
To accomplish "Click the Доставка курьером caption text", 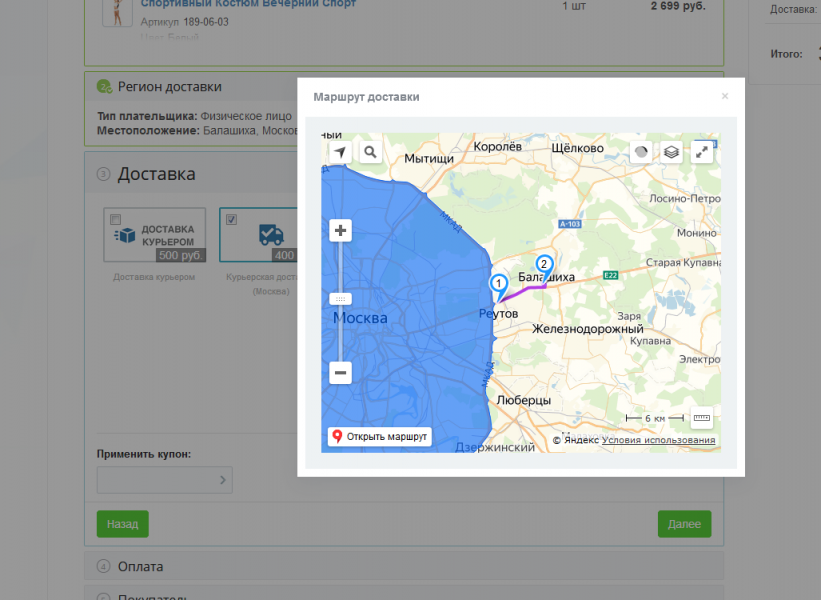I will click(x=154, y=277).
